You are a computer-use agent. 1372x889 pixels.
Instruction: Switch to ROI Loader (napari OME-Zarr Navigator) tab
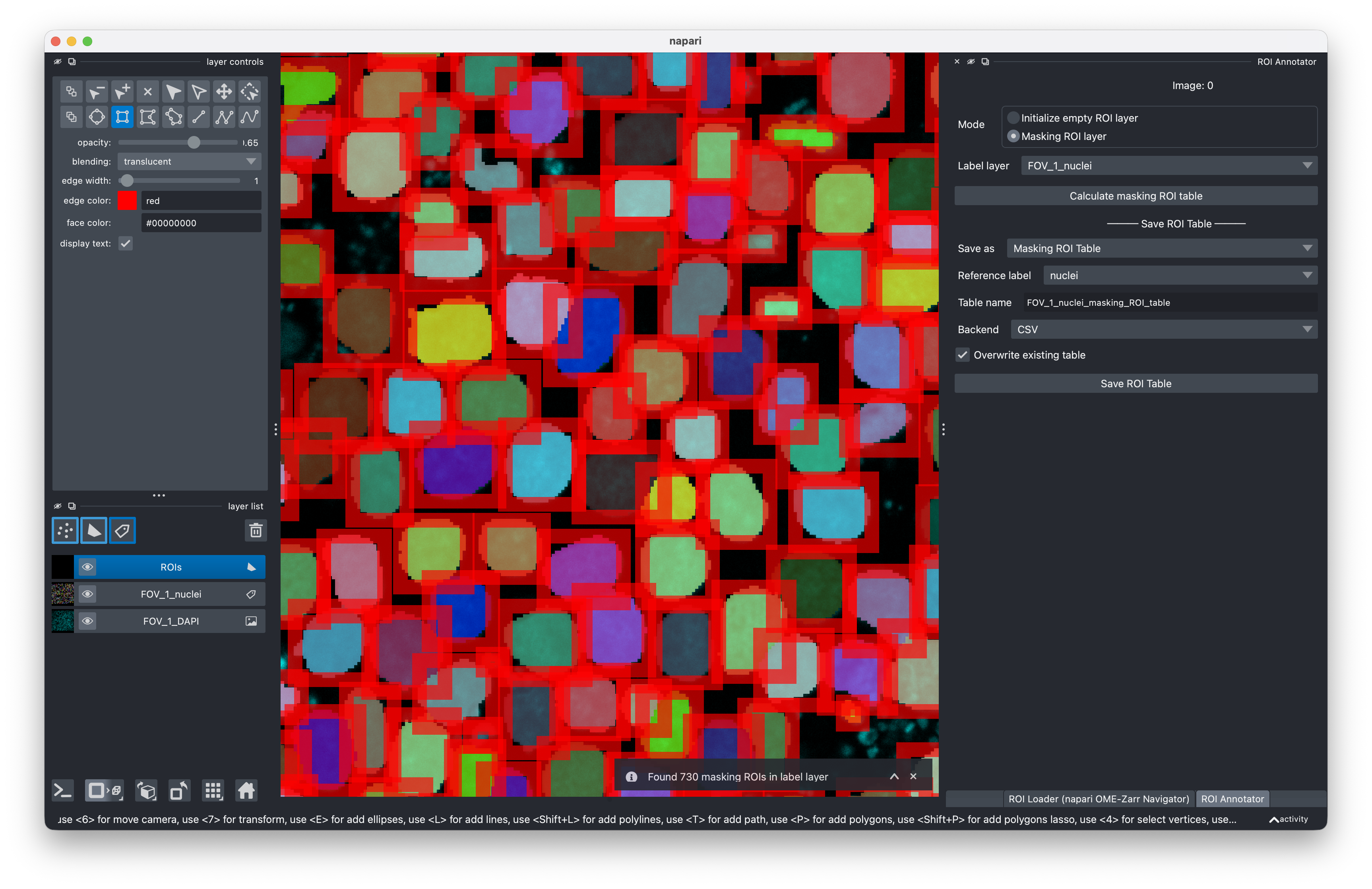coord(1099,798)
